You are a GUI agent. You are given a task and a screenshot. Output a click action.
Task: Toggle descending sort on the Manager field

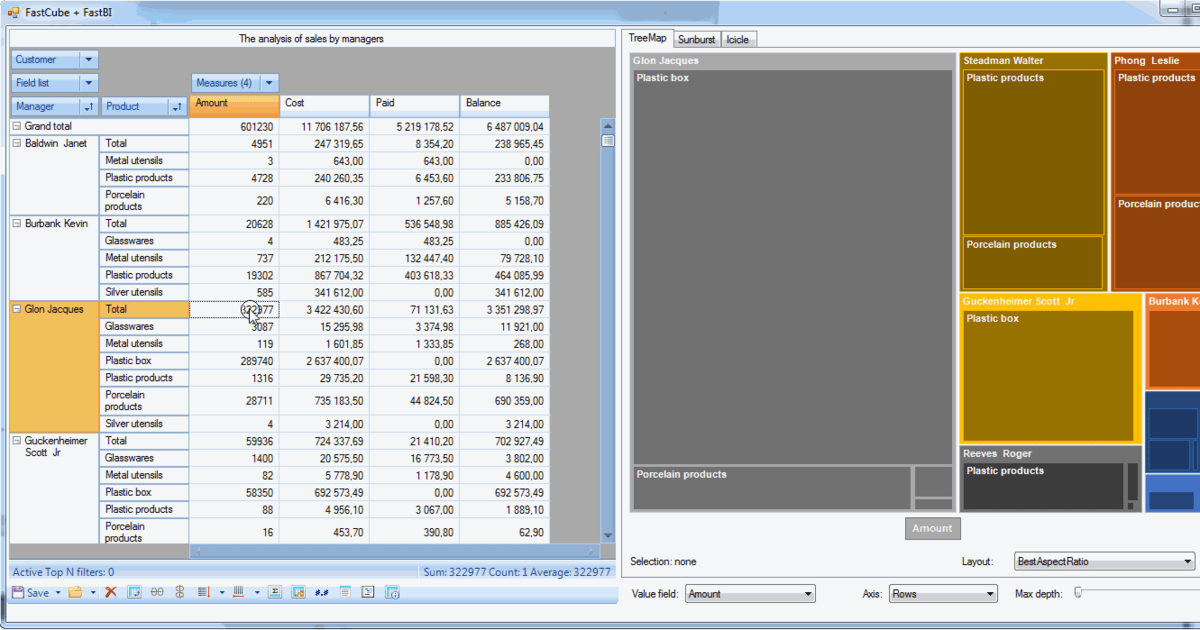(x=89, y=105)
